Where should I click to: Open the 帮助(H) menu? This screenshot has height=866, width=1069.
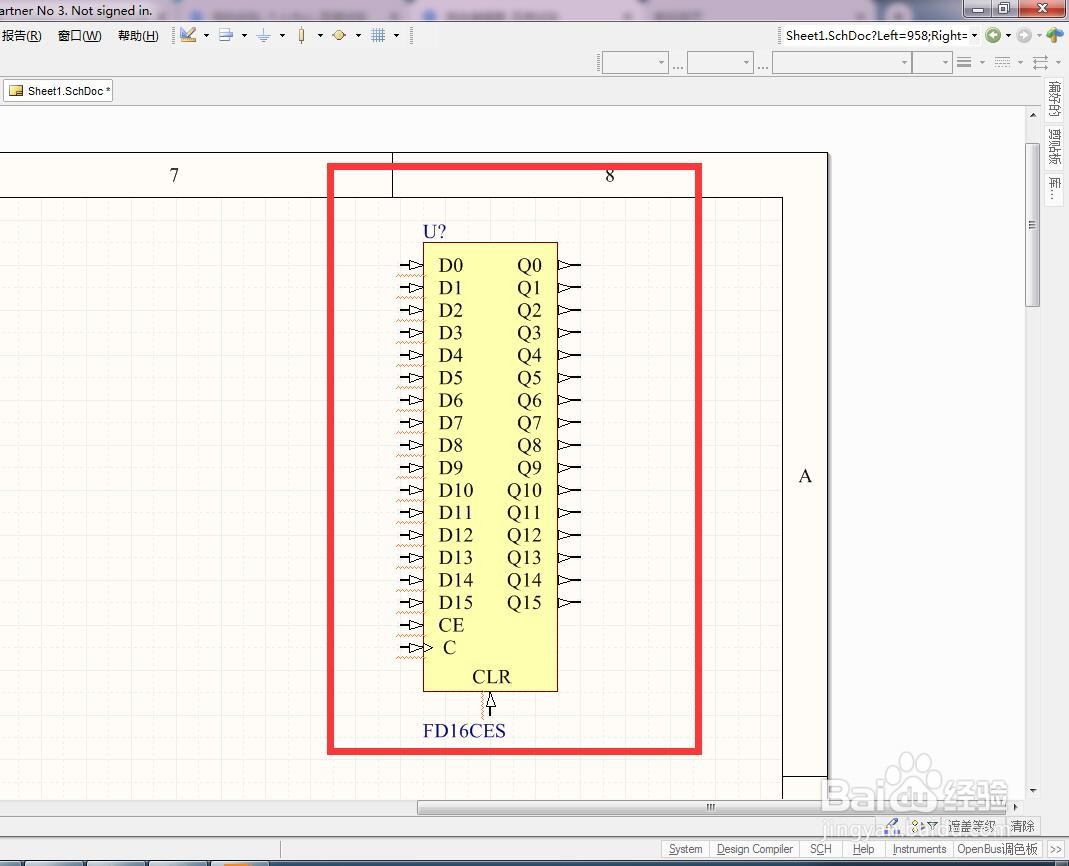coord(138,35)
